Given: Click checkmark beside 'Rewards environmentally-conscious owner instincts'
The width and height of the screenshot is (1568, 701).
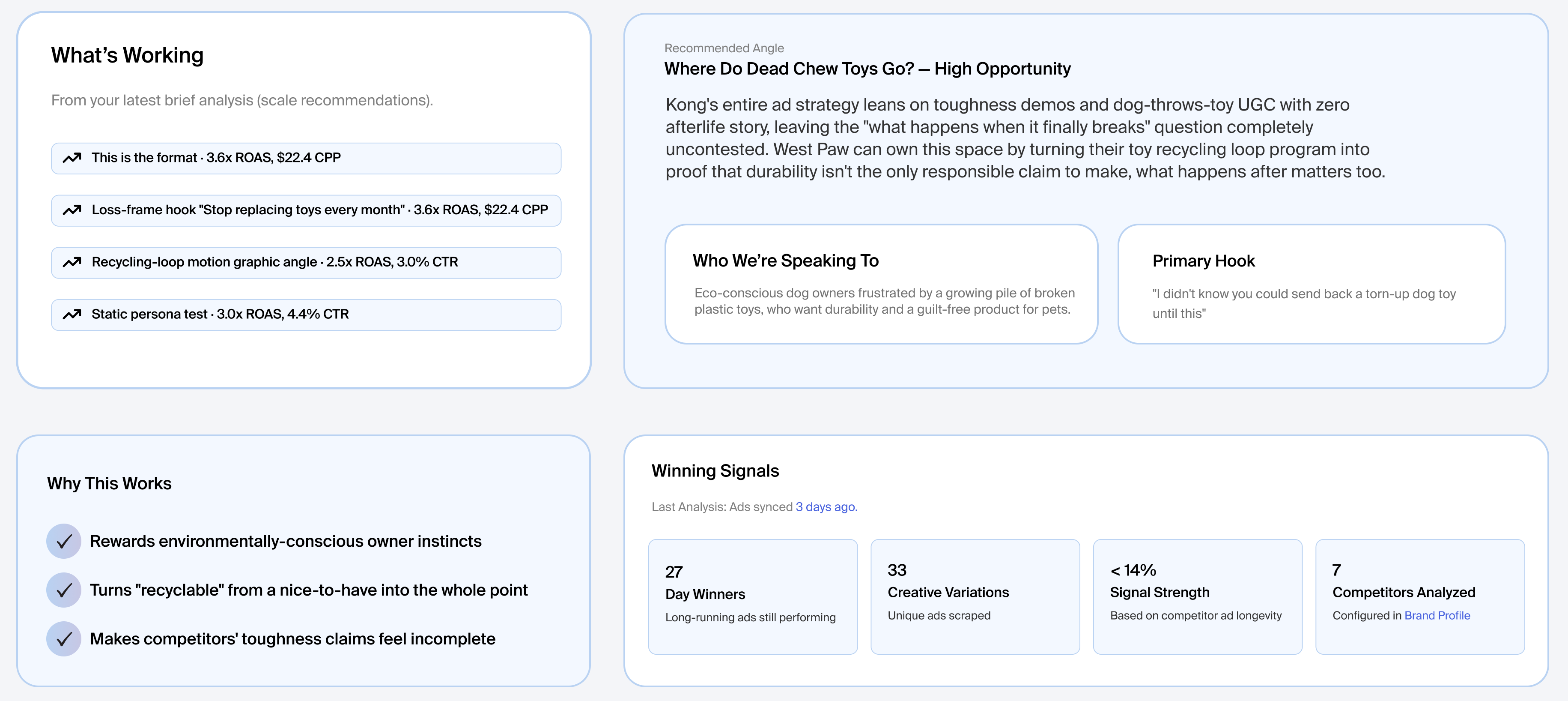Looking at the screenshot, I should pyautogui.click(x=64, y=541).
